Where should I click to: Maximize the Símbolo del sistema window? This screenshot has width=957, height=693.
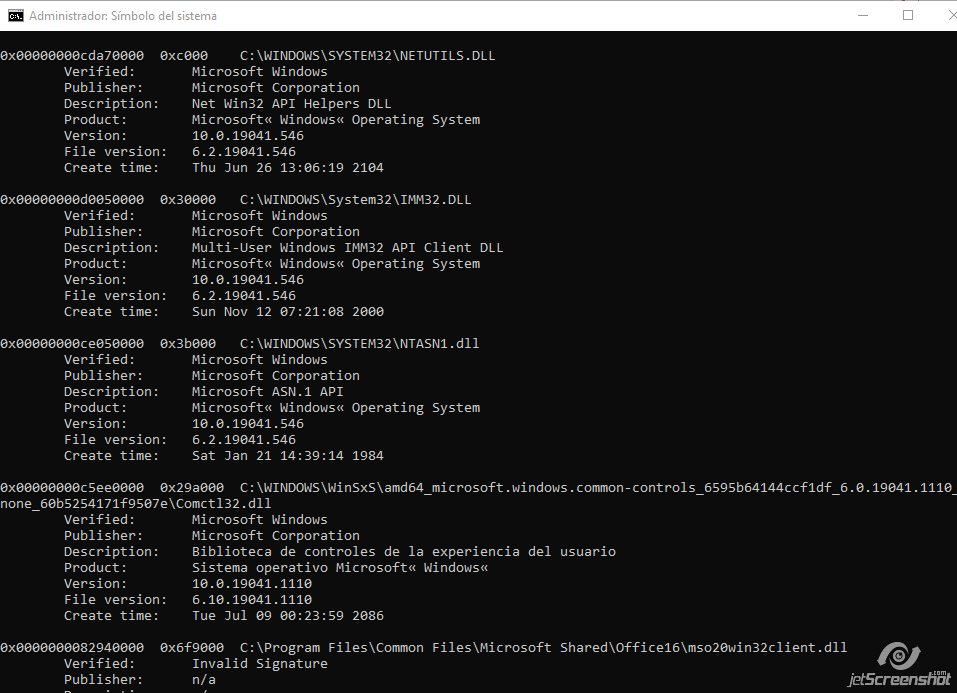tap(908, 15)
